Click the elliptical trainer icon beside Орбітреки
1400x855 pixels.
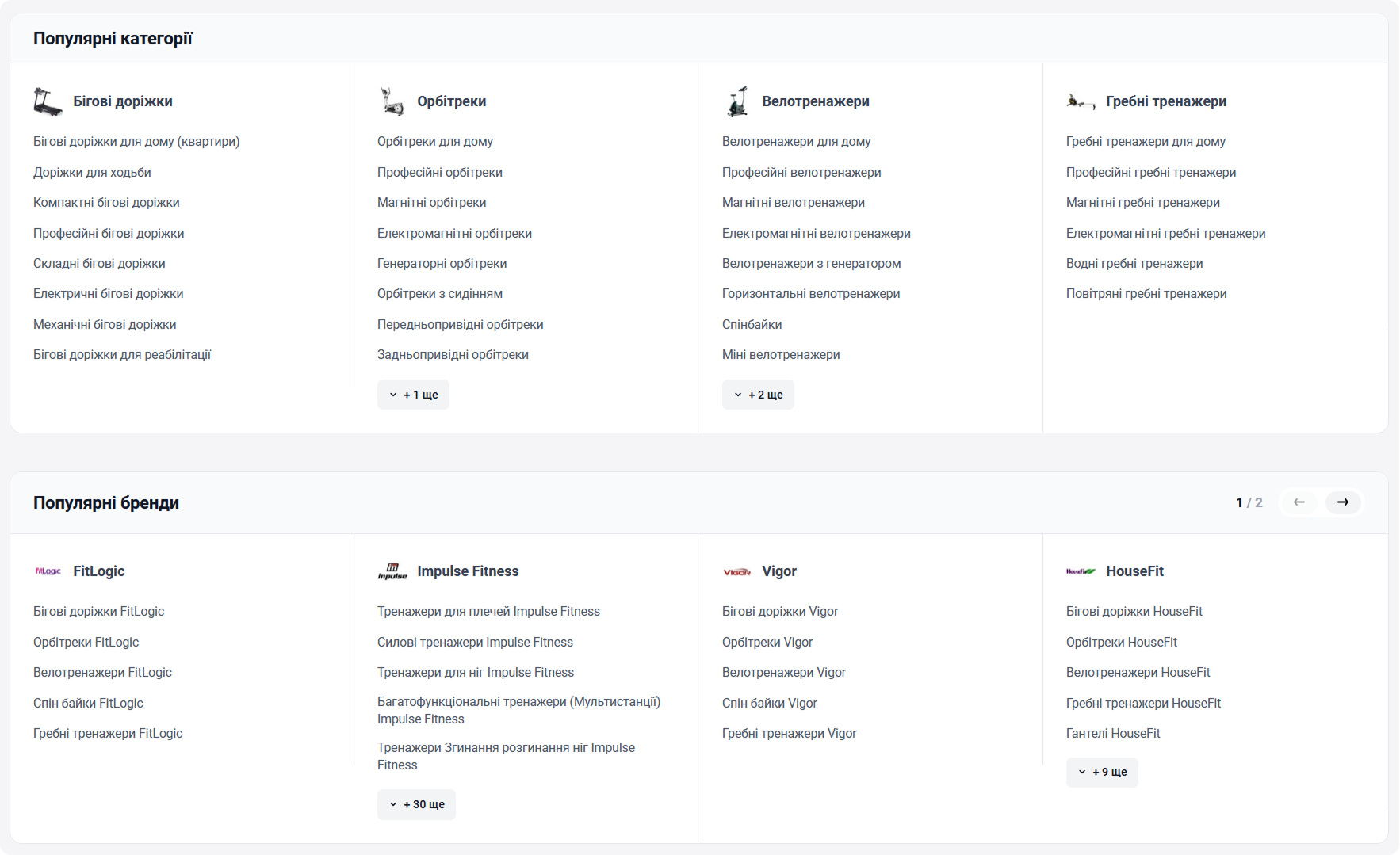392,101
